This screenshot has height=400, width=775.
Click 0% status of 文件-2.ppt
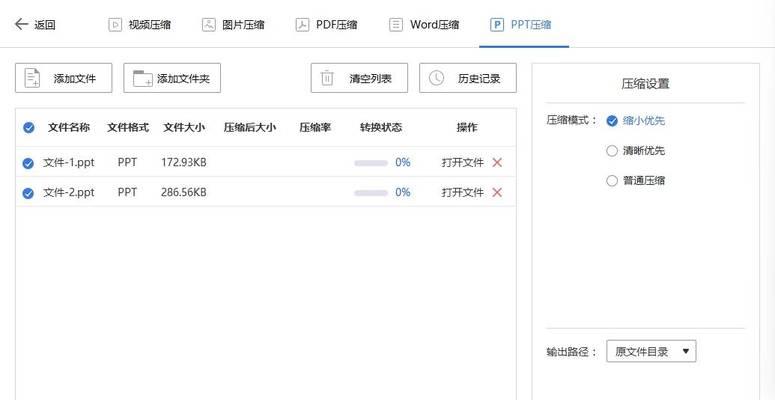tap(403, 192)
